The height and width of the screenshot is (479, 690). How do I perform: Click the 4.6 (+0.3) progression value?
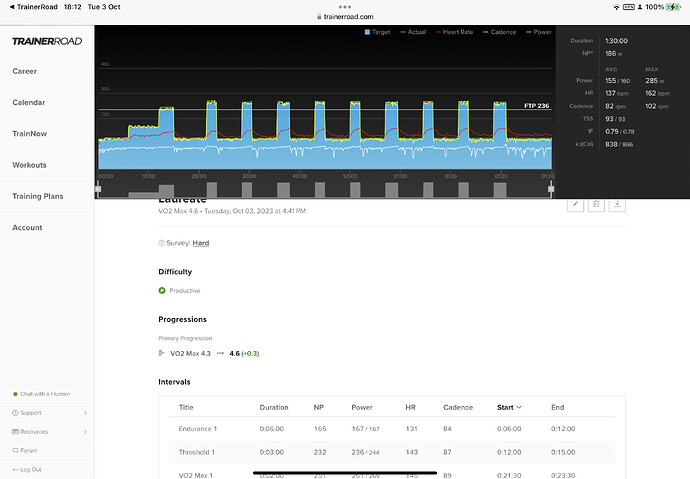244,353
